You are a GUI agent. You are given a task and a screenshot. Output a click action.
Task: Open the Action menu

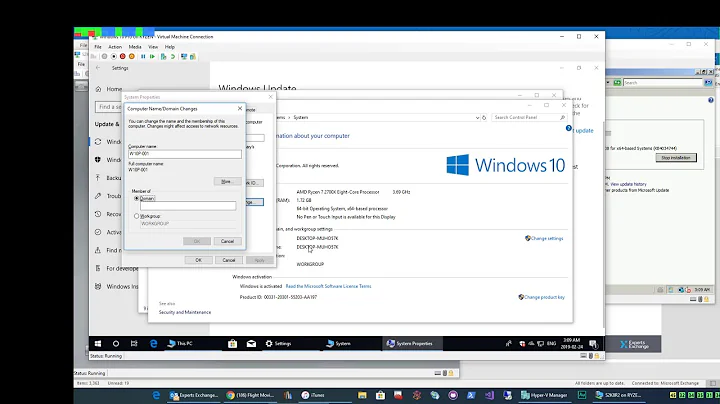pos(115,47)
